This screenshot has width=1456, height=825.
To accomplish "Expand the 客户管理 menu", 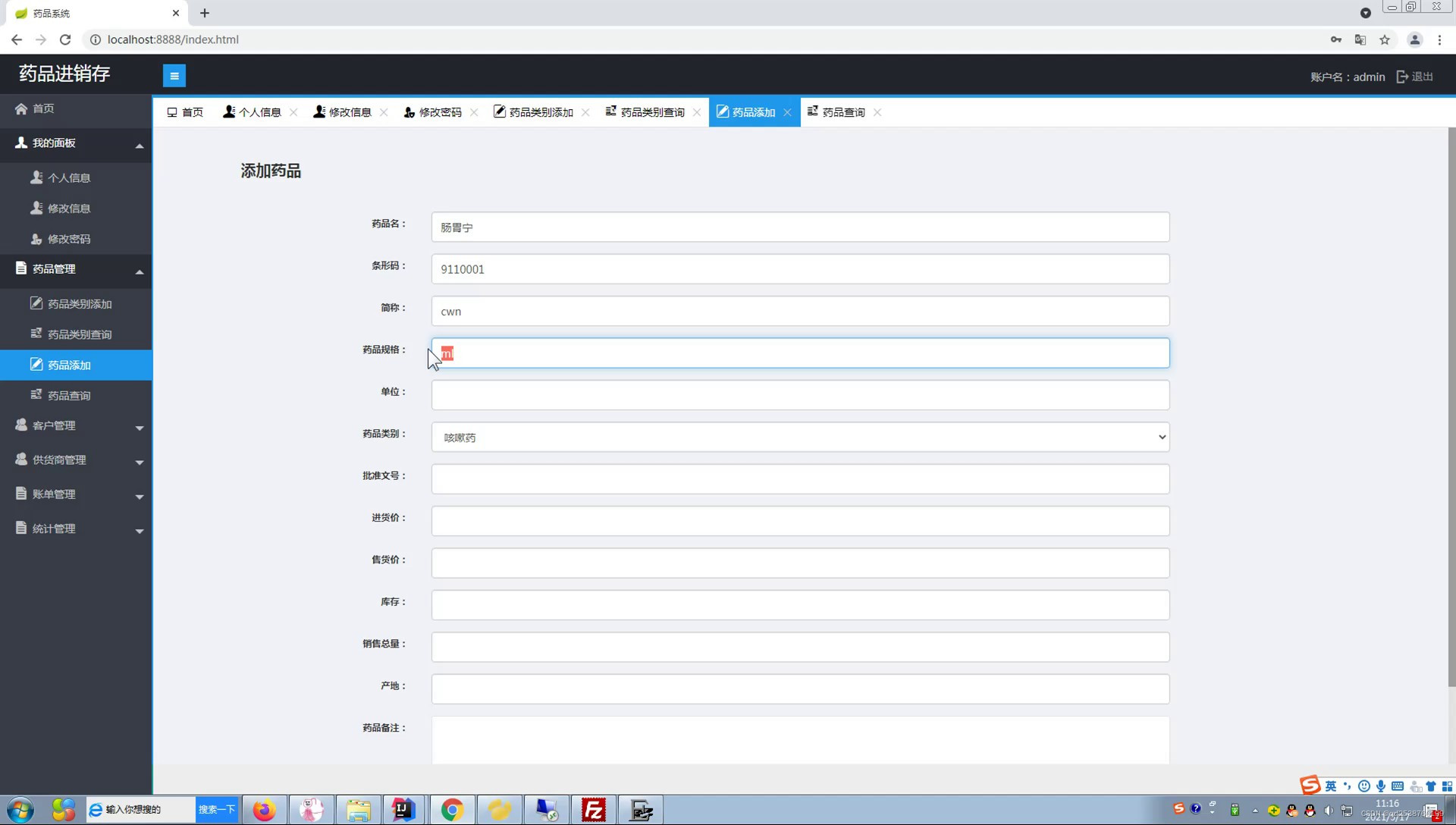I will click(76, 425).
